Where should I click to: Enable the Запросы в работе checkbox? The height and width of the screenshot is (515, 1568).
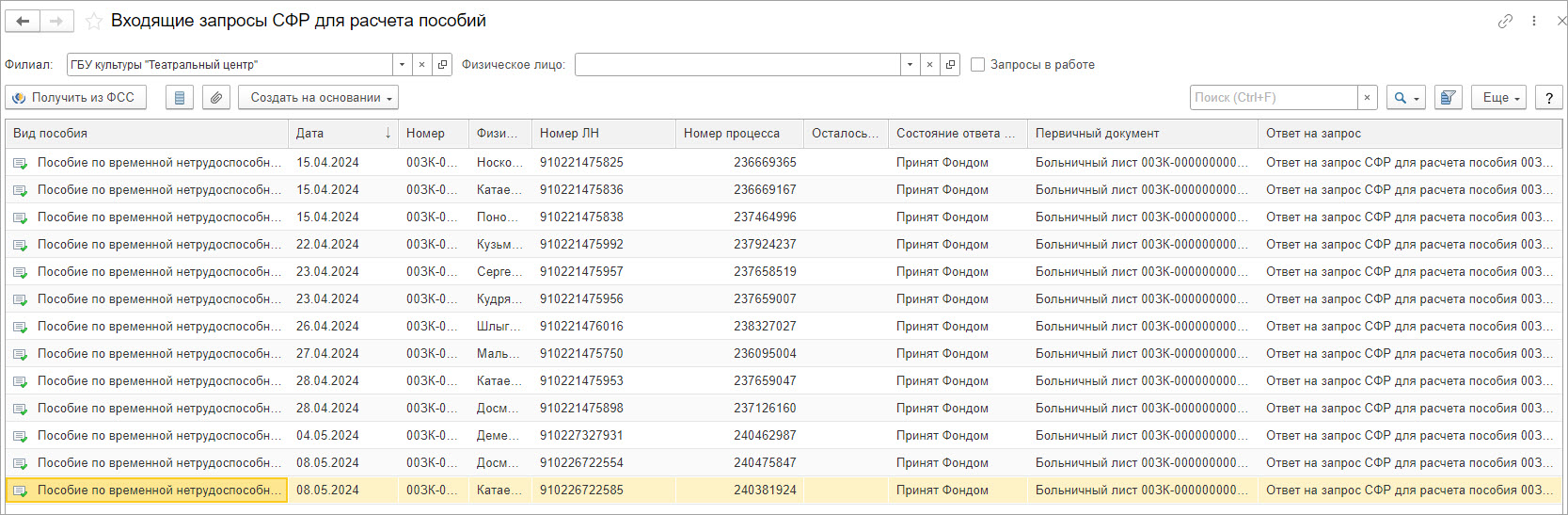[978, 65]
